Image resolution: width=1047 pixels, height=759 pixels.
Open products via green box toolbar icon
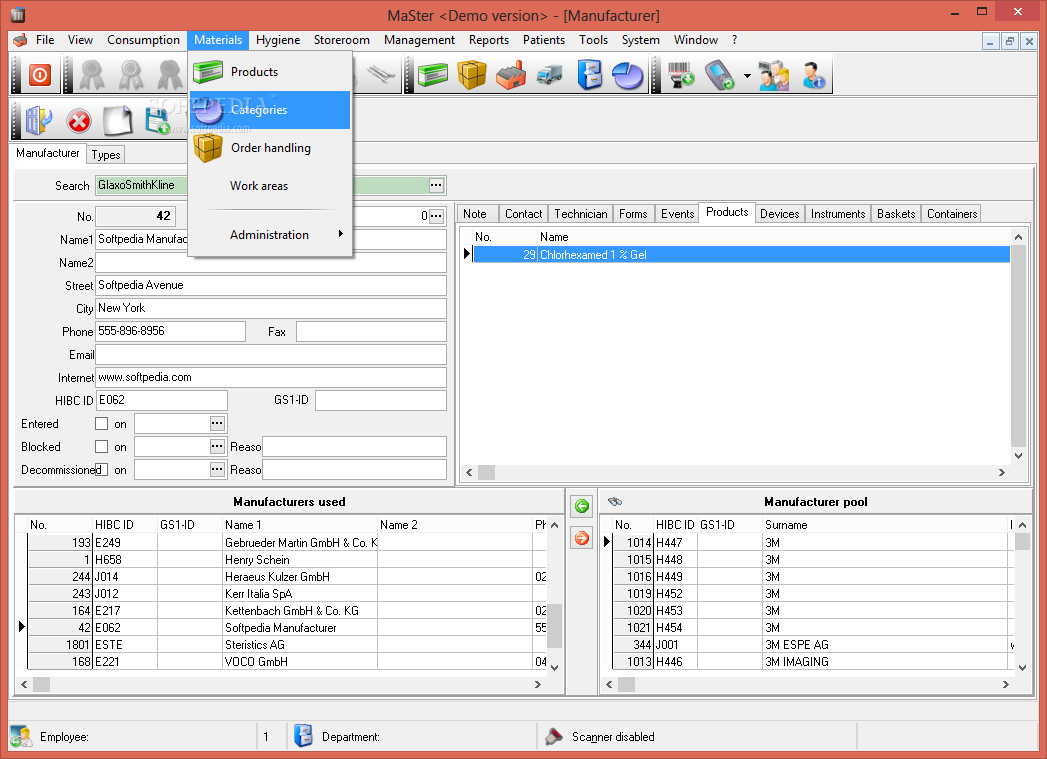(x=433, y=75)
